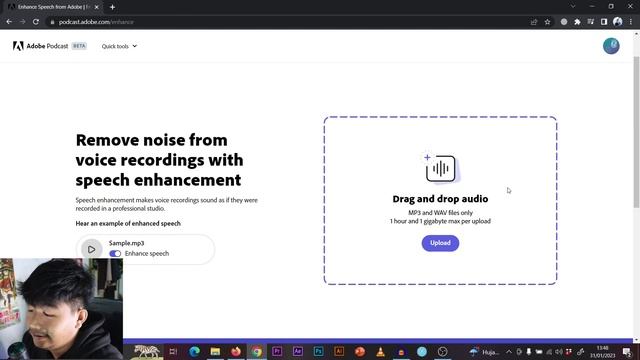Launch VLC media player from taskbar
This screenshot has height=360, width=640.
[x=380, y=351]
